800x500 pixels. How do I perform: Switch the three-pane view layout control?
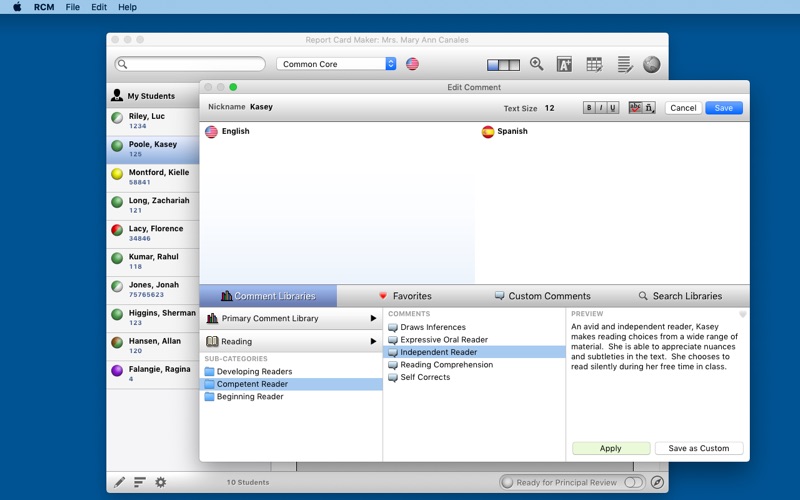click(x=503, y=65)
